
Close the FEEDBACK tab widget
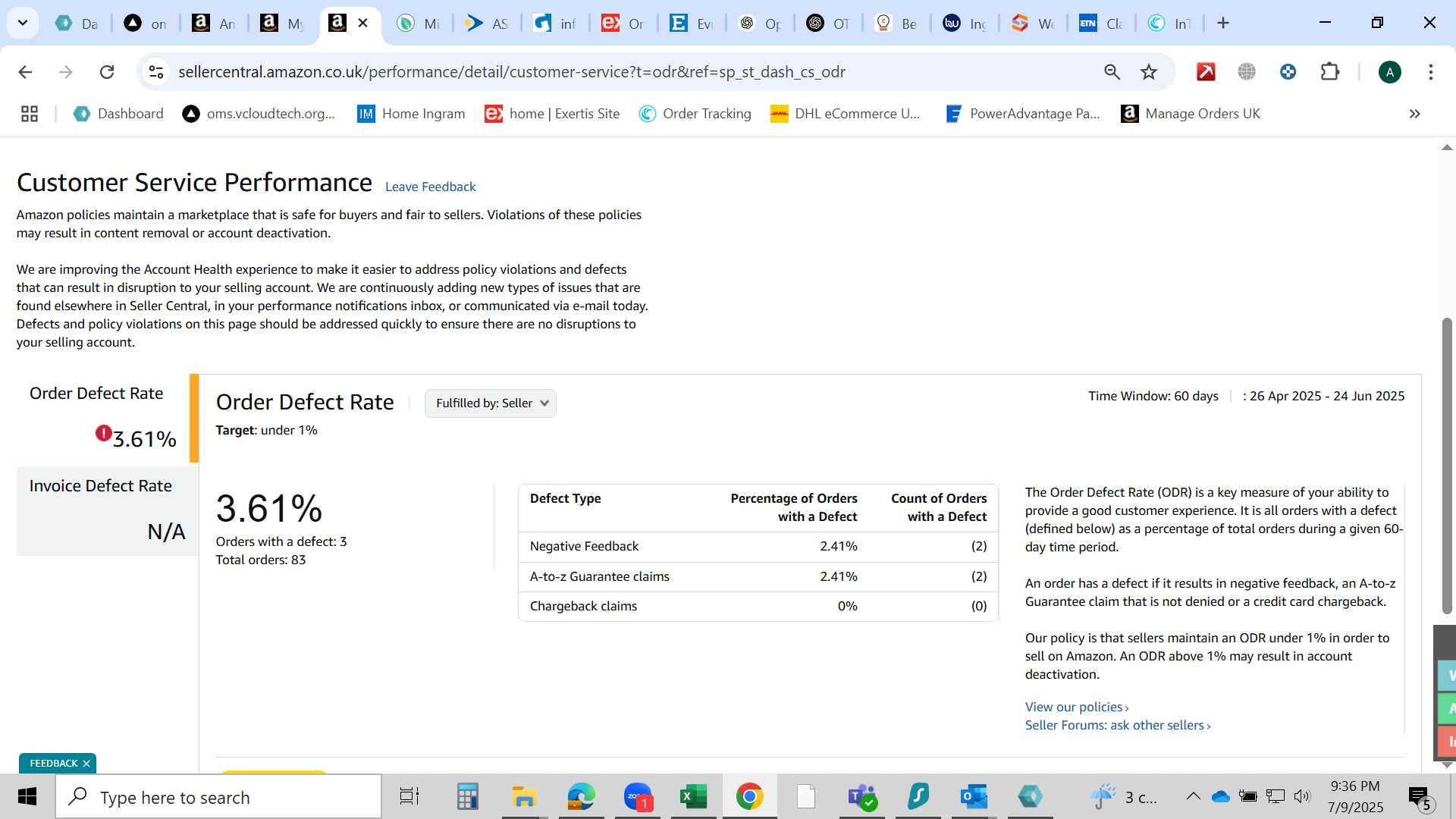[x=86, y=764]
